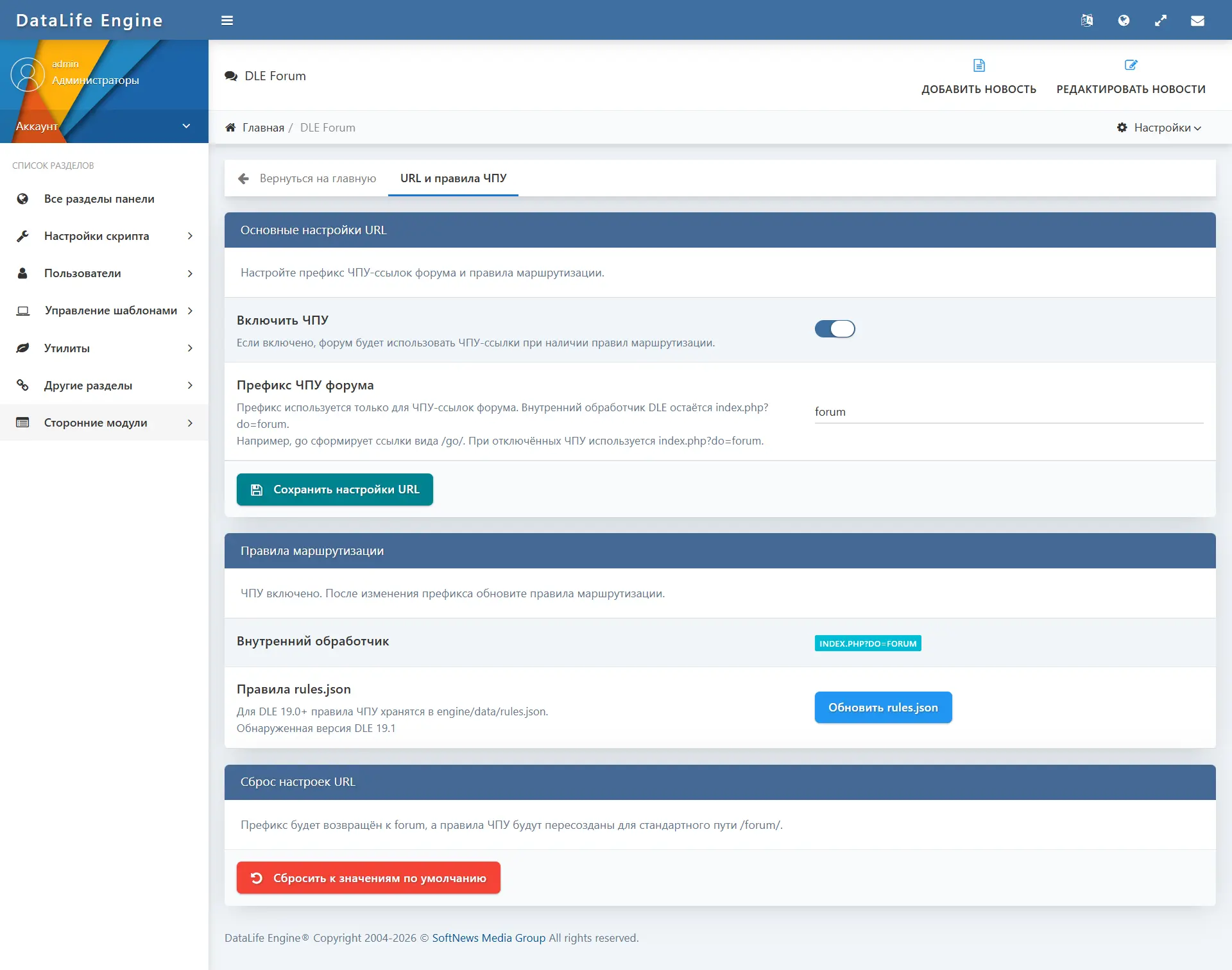The width and height of the screenshot is (1232, 970).
Task: Expand Настройки скрипта chevron
Action: click(190, 236)
